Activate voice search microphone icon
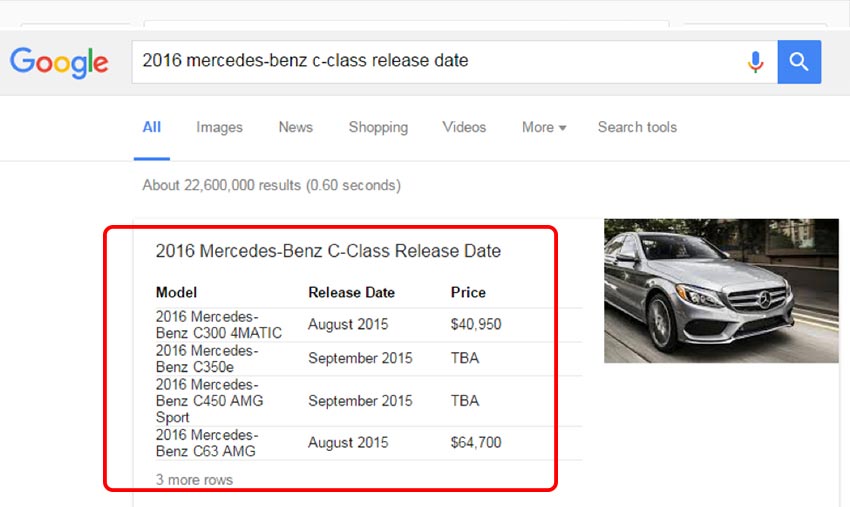 [x=755, y=62]
